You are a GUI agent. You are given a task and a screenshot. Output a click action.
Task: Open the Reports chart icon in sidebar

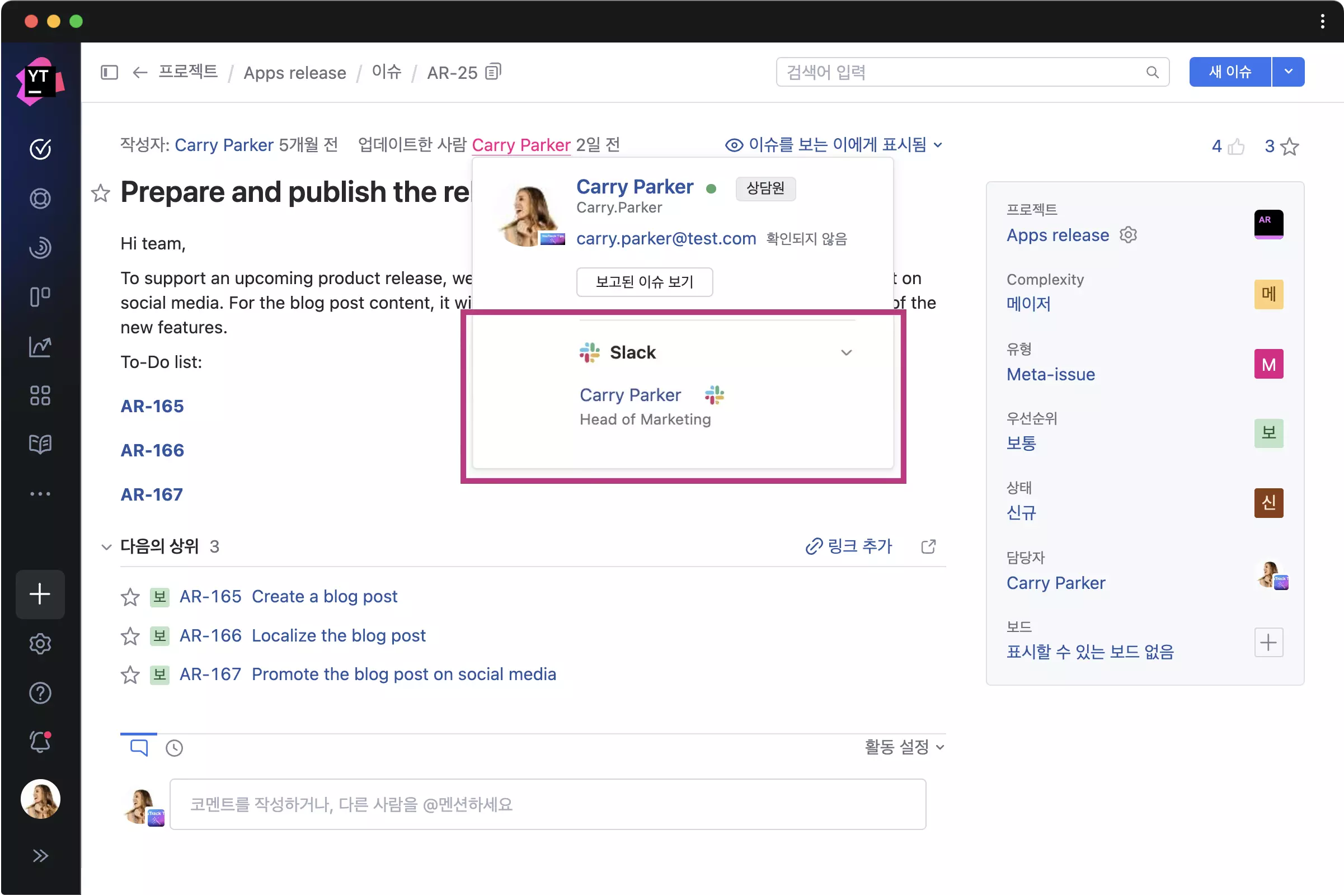tap(40, 346)
